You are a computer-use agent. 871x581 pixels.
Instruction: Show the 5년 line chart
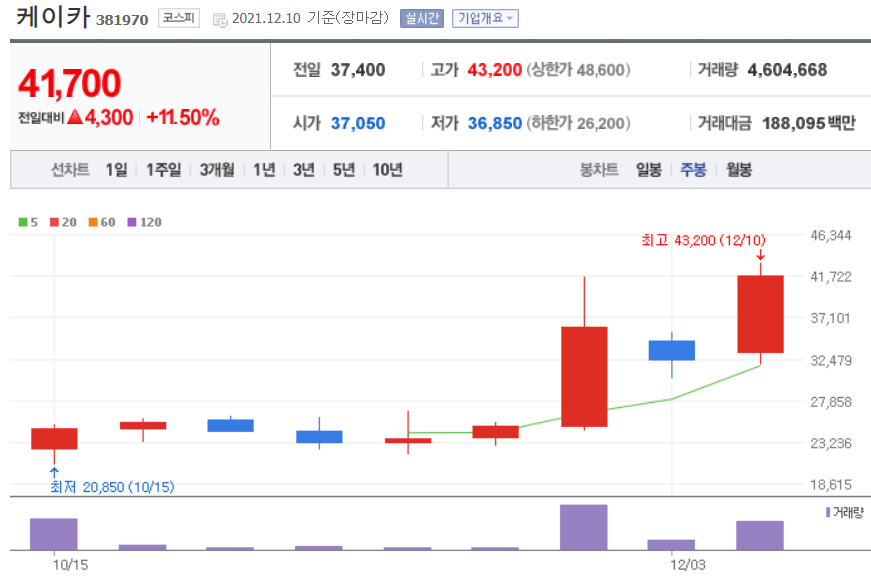coord(343,169)
